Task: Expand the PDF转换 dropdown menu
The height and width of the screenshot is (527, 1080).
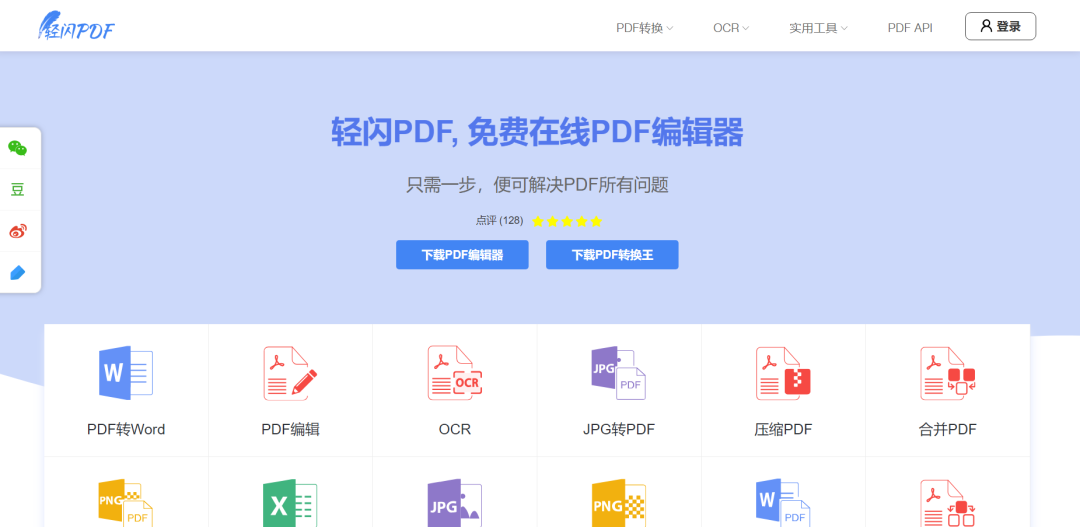Action: [644, 28]
